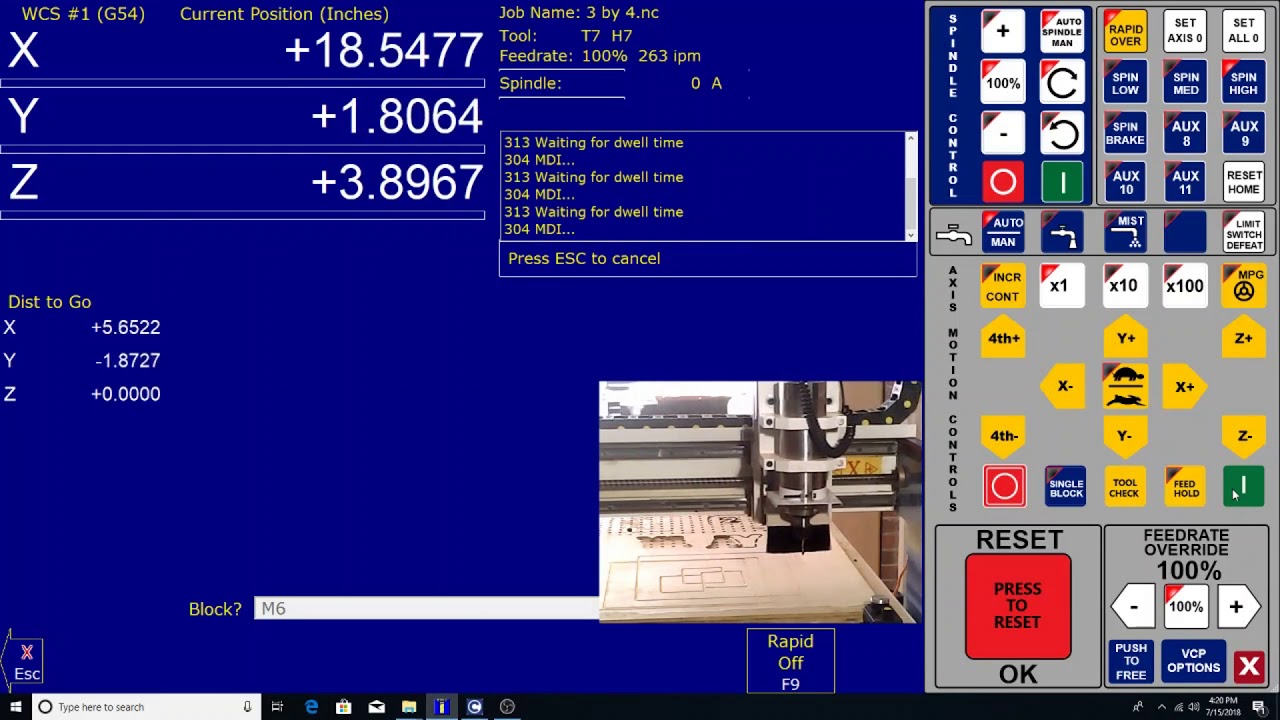The image size is (1280, 720).
Task: Jog Z+ axis arrow
Action: pyautogui.click(x=1244, y=338)
